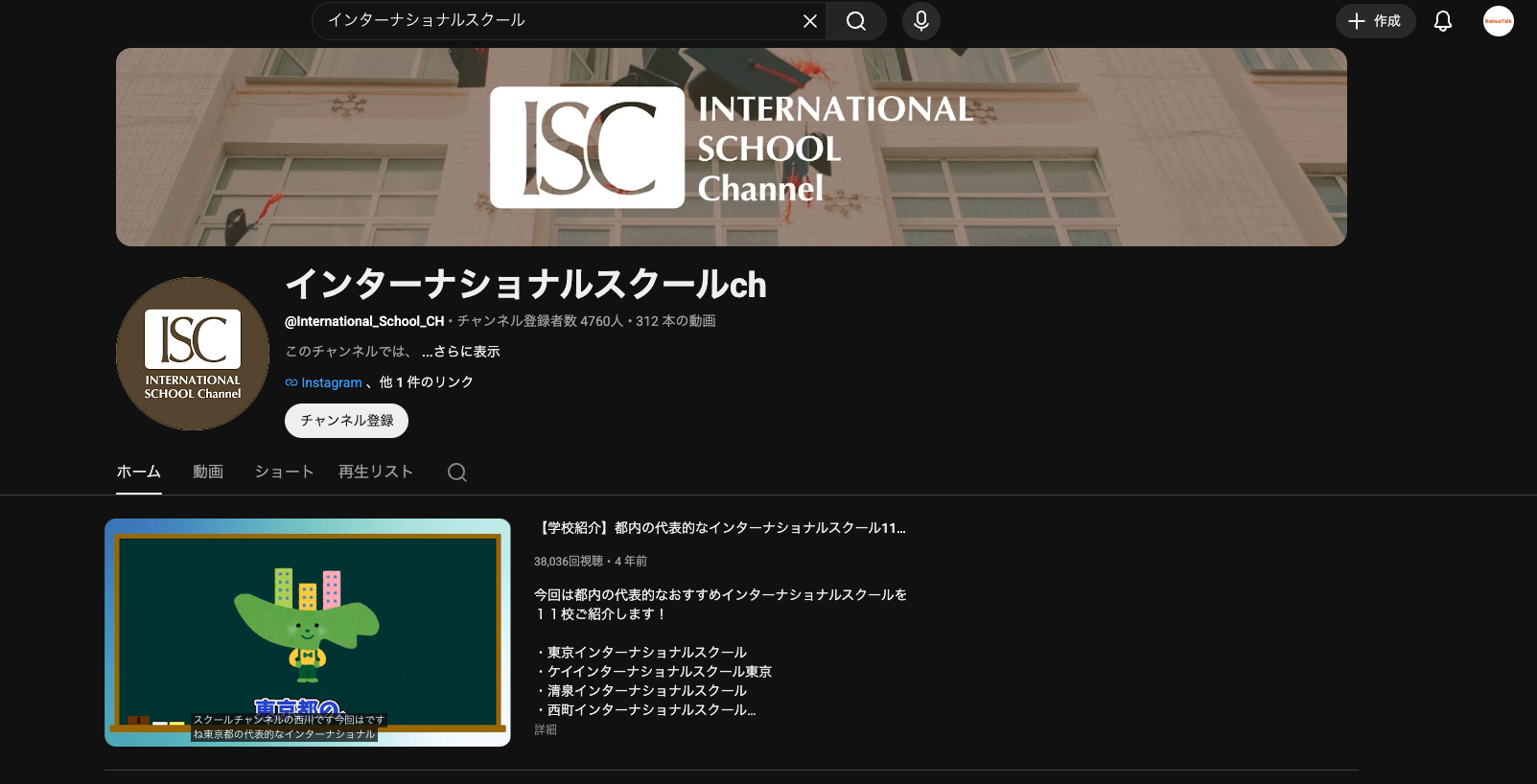Viewport: 1537px width, 784px height.
Task: Select the ホーム tab
Action: [x=139, y=472]
